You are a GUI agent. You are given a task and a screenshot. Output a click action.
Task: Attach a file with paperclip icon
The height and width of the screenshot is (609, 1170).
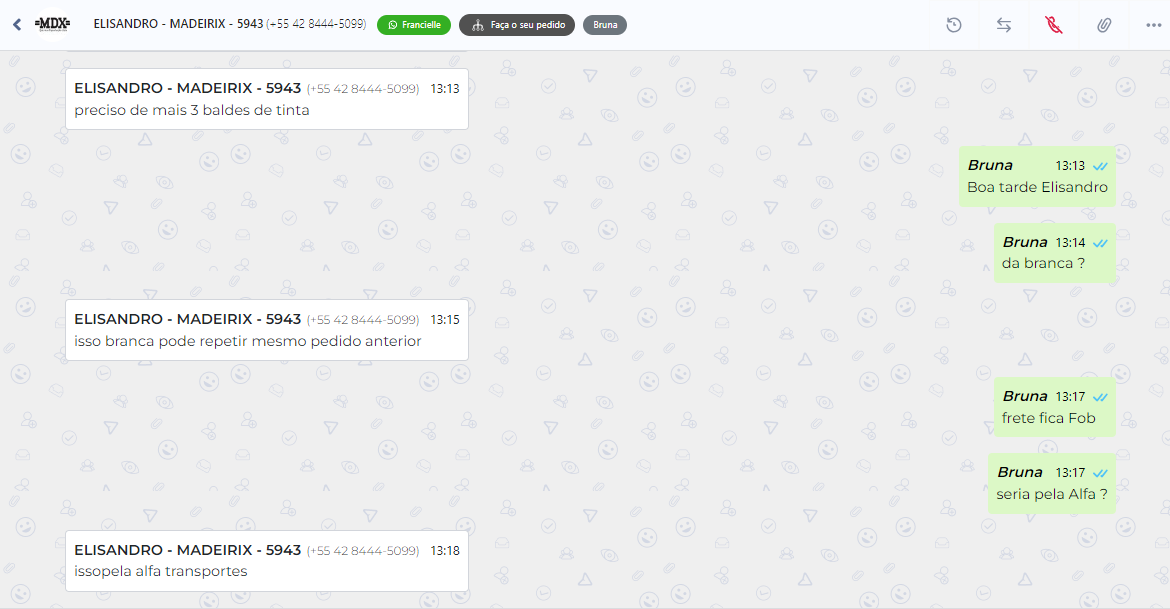point(1104,25)
